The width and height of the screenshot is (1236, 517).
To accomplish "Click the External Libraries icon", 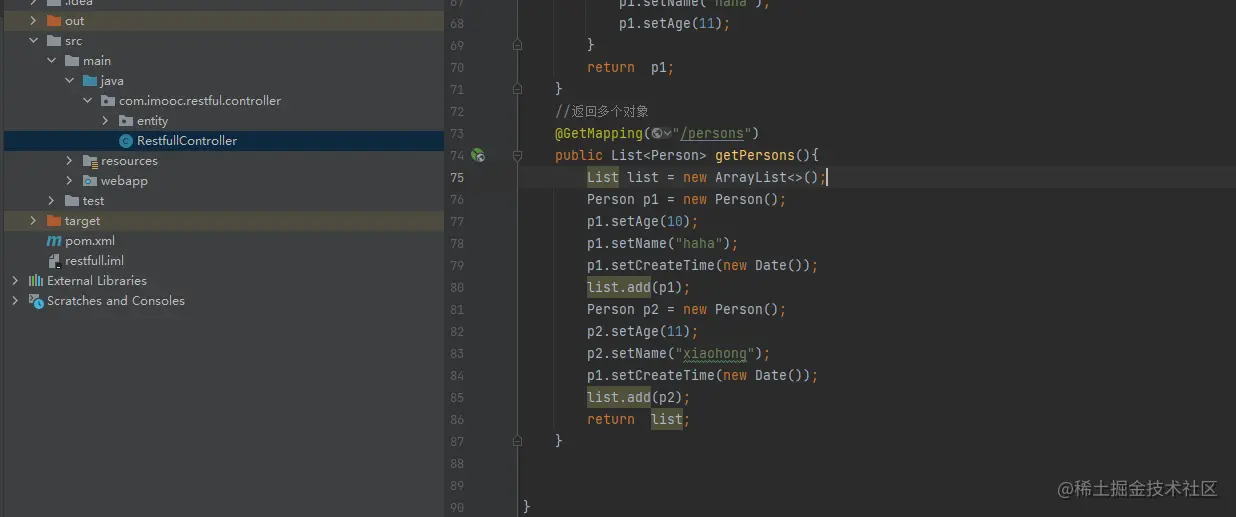I will (x=35, y=281).
